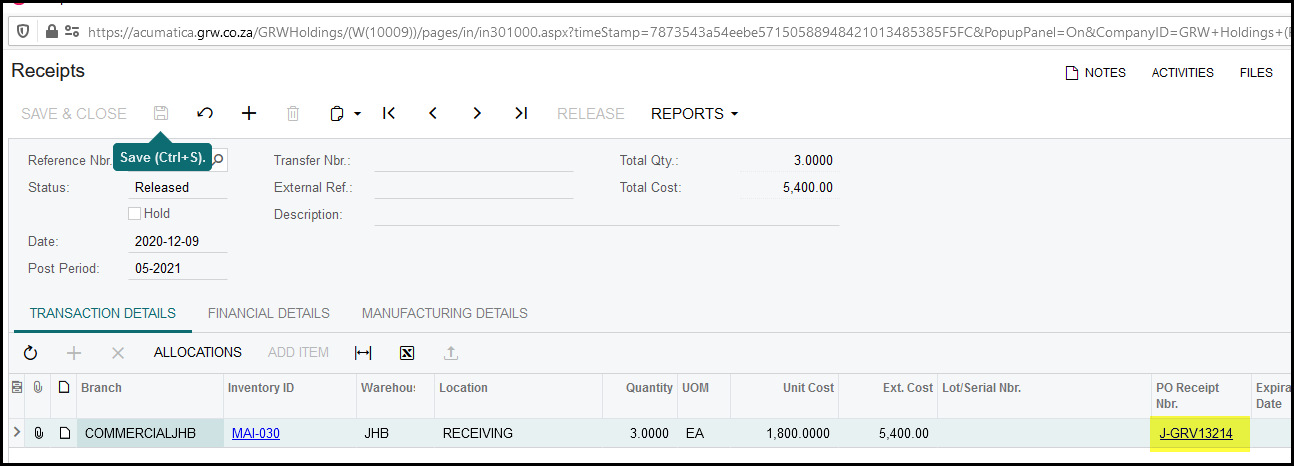Image resolution: width=1294 pixels, height=466 pixels.
Task: Open the clipboard dropdown arrow
Action: 357,114
